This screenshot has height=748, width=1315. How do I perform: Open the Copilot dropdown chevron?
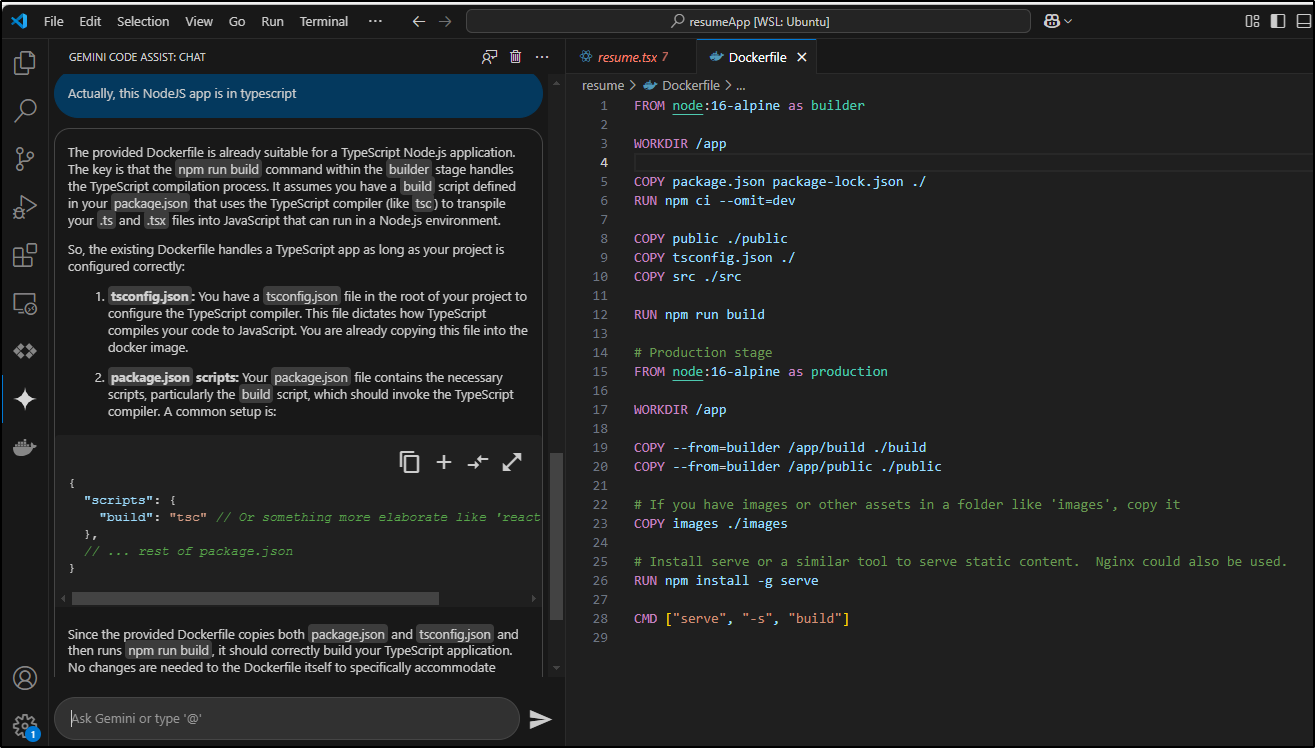pyautogui.click(x=1068, y=21)
